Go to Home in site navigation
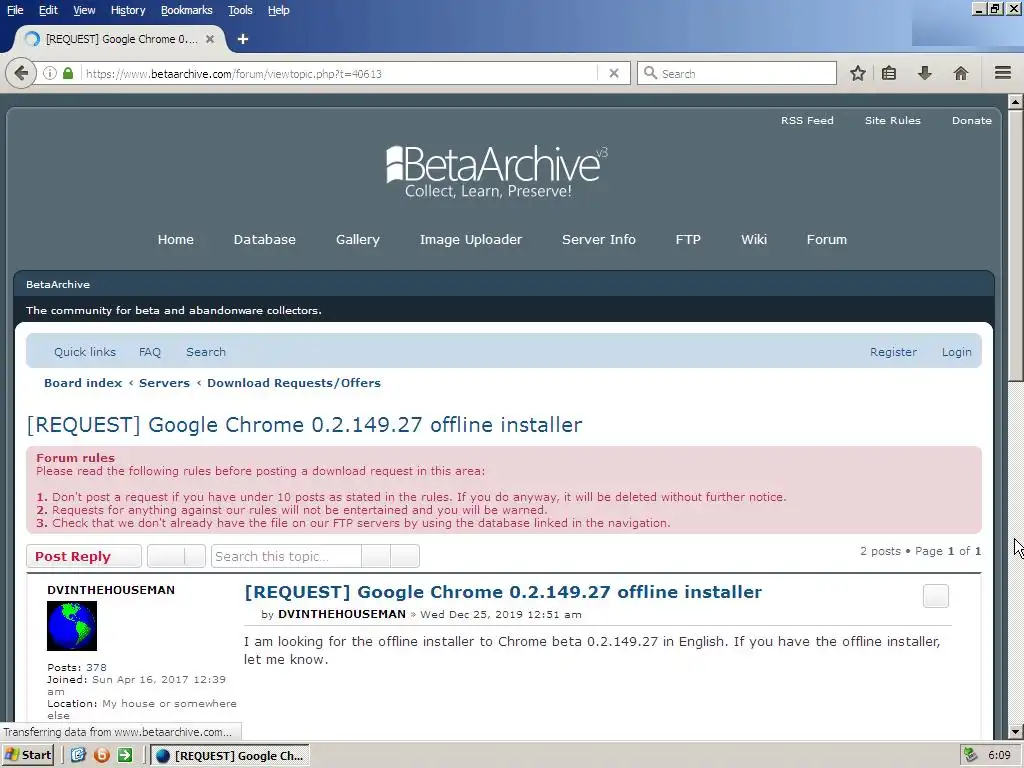This screenshot has width=1024, height=768. tap(176, 240)
